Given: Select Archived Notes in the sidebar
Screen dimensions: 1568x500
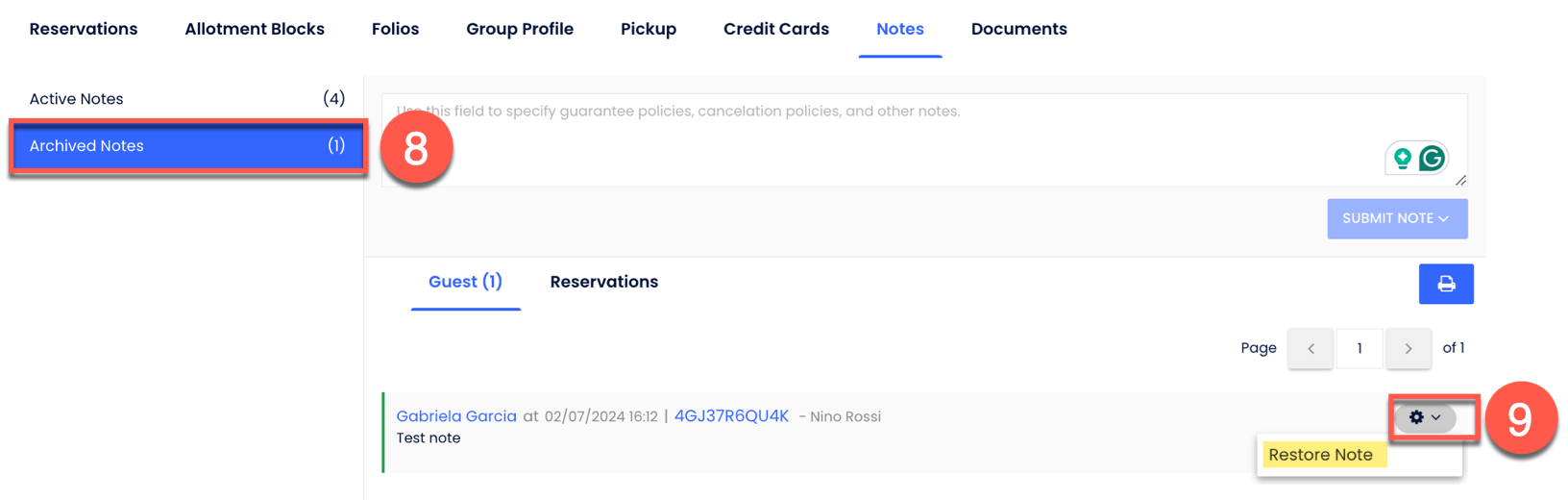Looking at the screenshot, I should tap(186, 146).
